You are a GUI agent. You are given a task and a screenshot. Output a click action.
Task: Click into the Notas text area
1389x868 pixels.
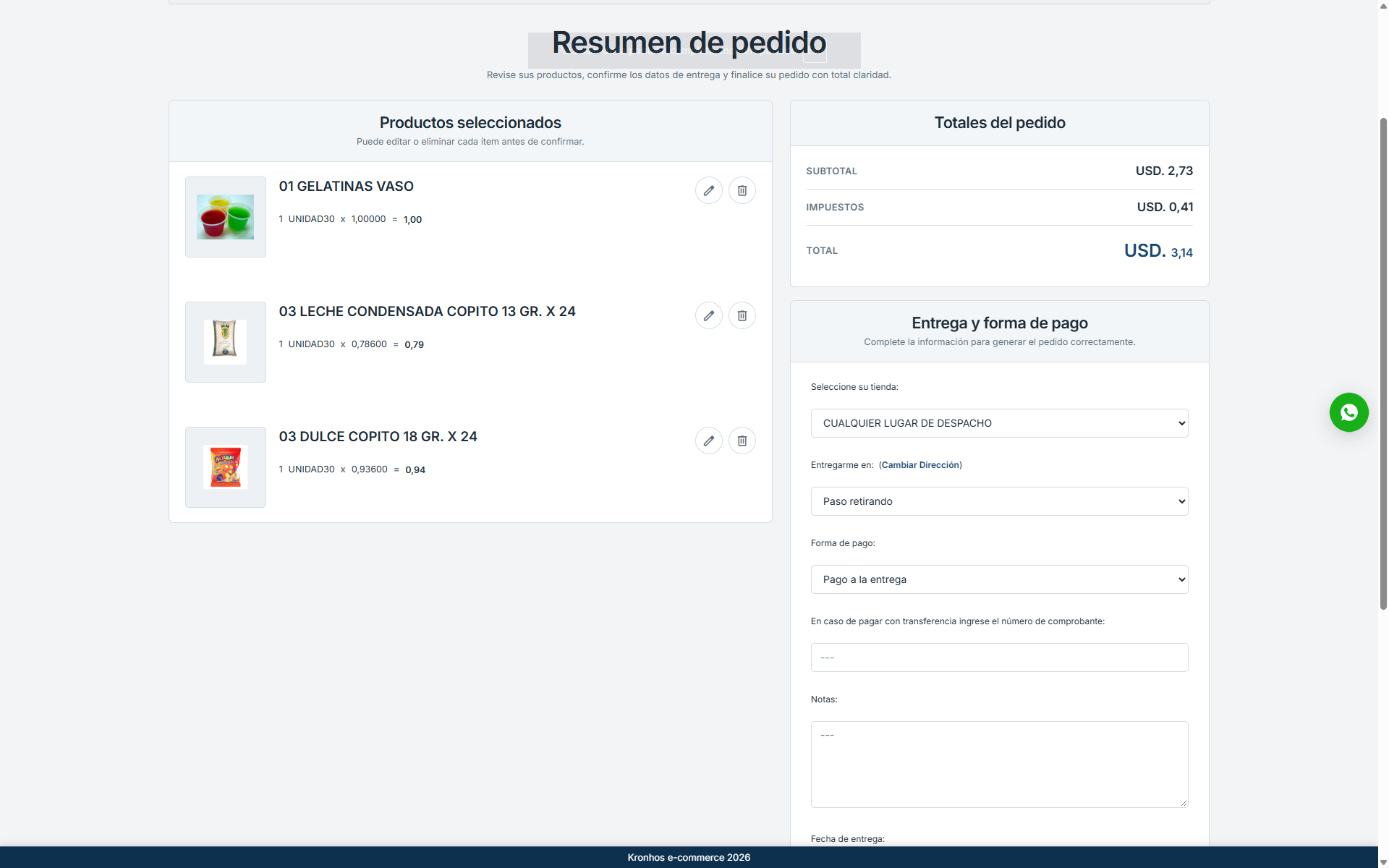click(x=999, y=765)
